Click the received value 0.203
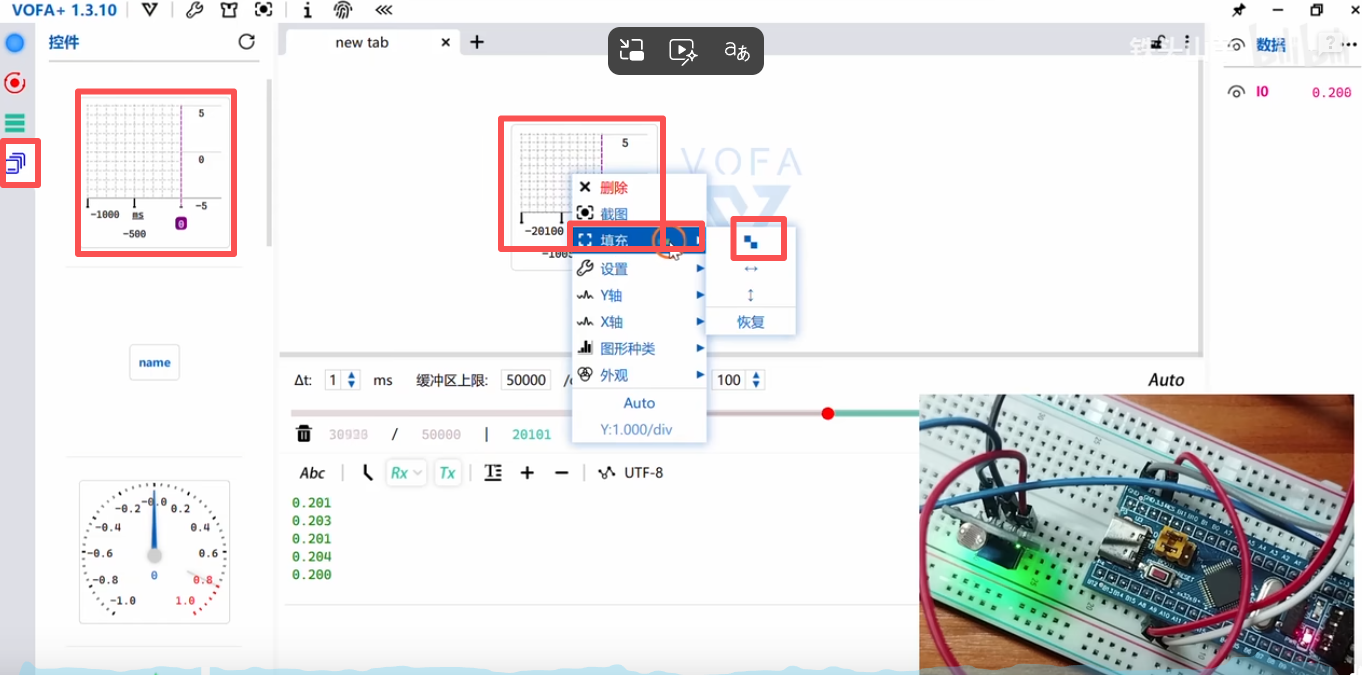 point(311,521)
